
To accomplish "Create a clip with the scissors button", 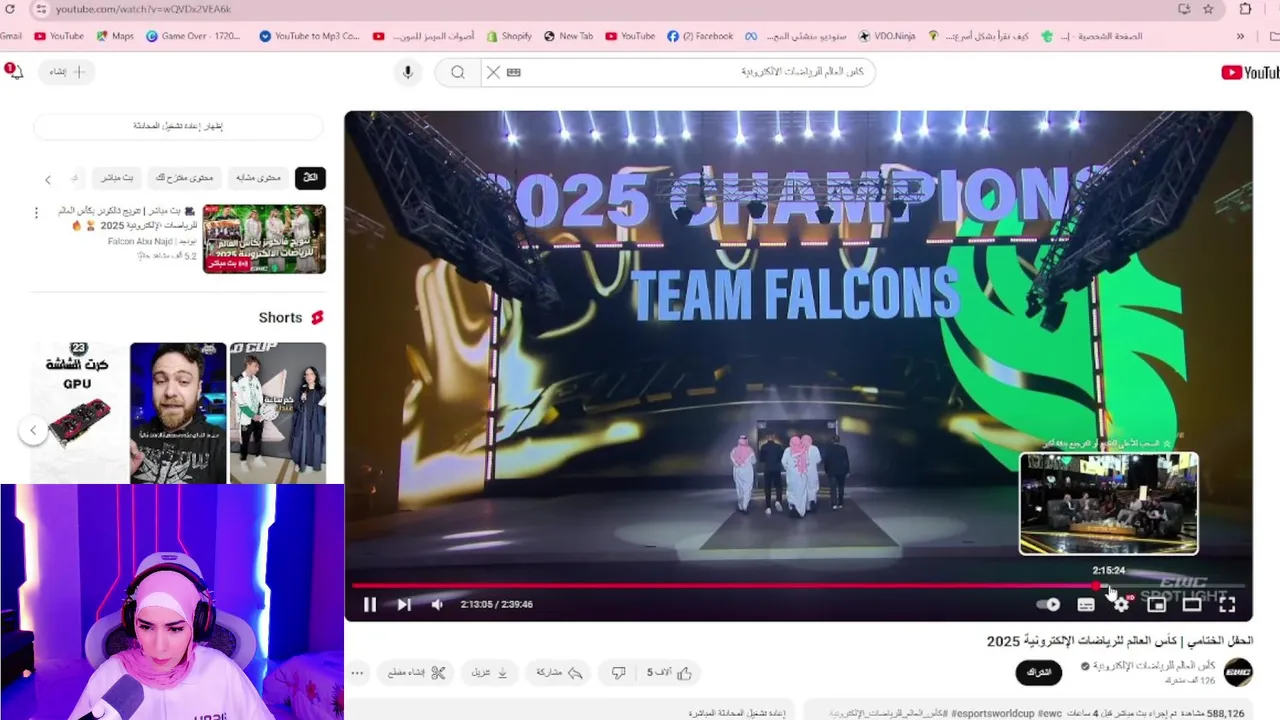I will click(x=416, y=673).
